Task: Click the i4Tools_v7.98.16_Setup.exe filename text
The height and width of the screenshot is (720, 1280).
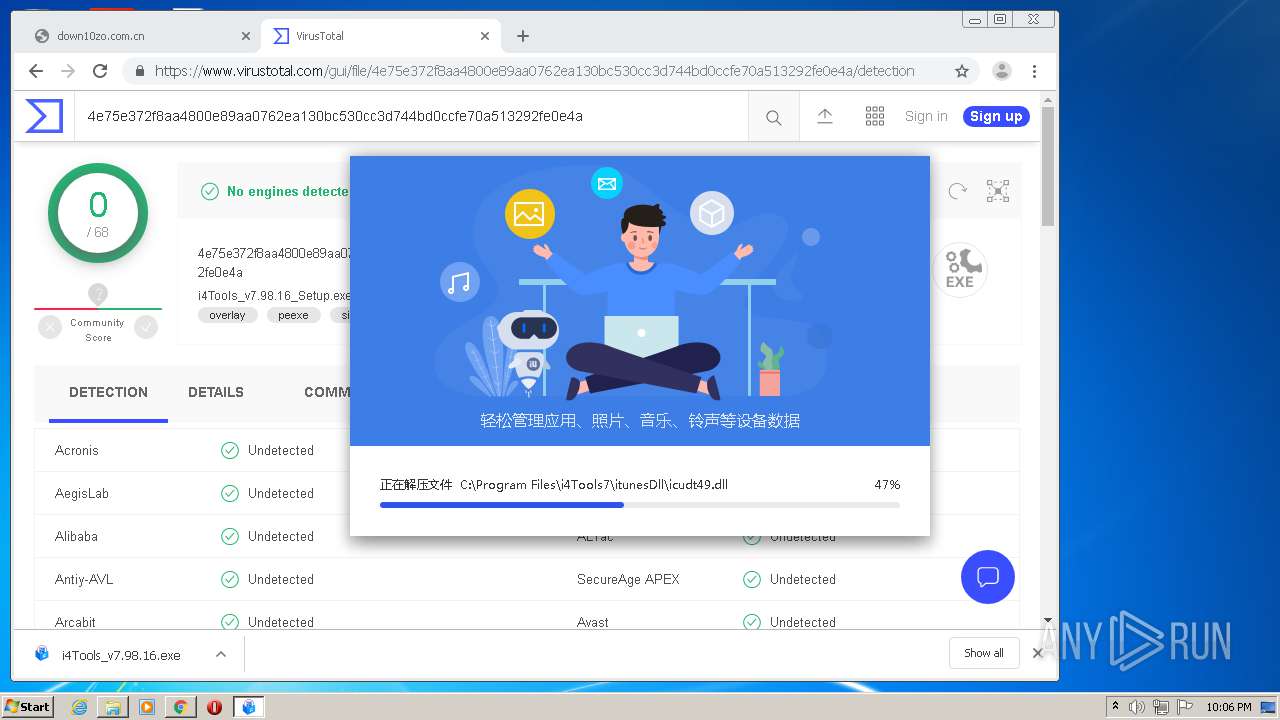Action: 274,296
